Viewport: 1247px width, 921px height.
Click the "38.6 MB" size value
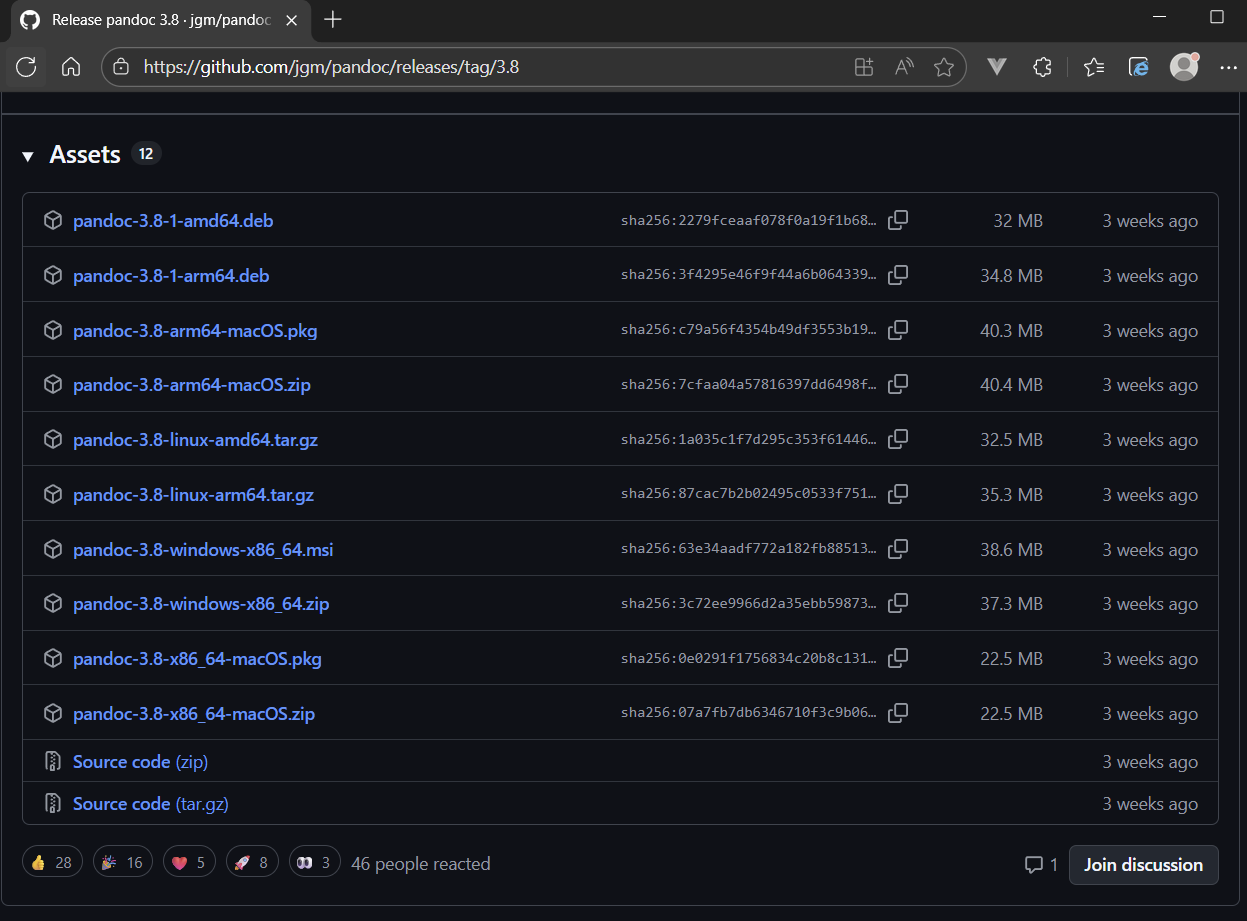(x=1011, y=550)
